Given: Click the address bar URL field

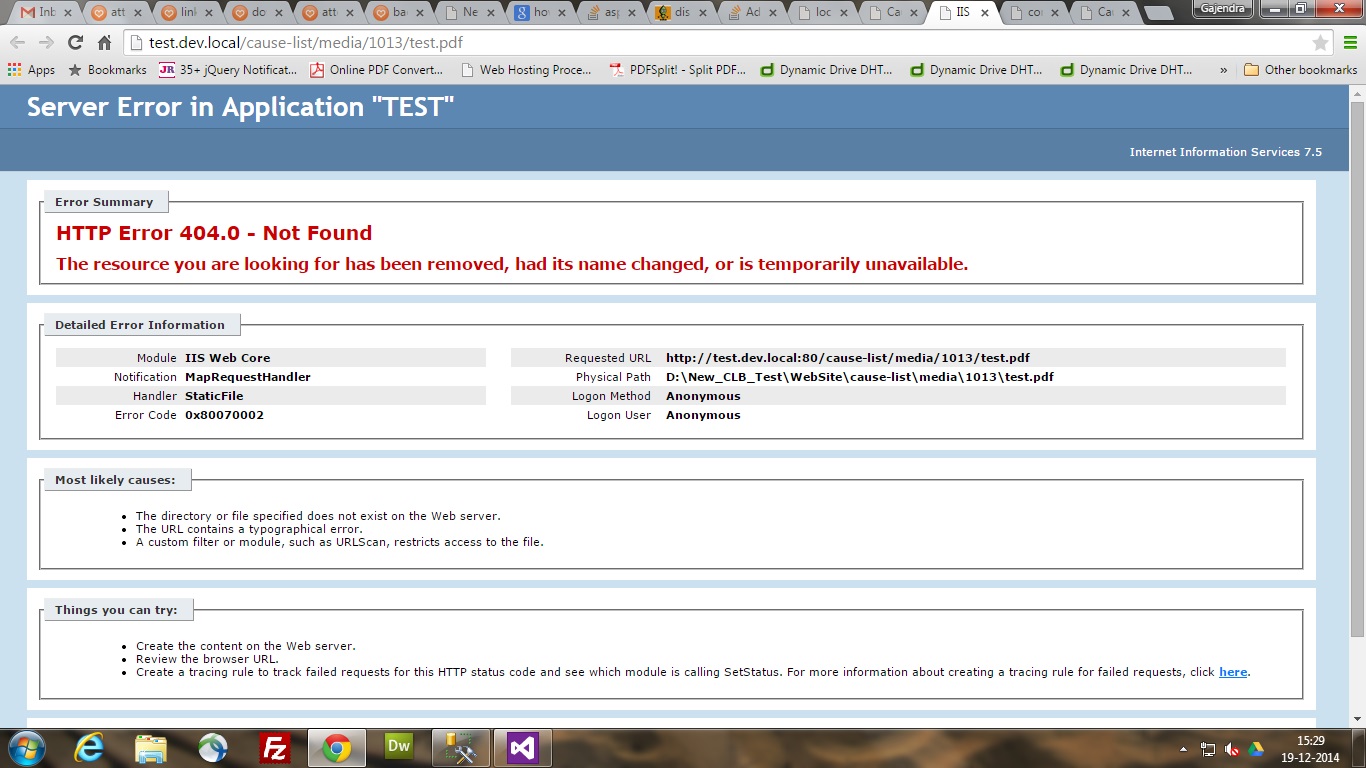Looking at the screenshot, I should coord(700,43).
